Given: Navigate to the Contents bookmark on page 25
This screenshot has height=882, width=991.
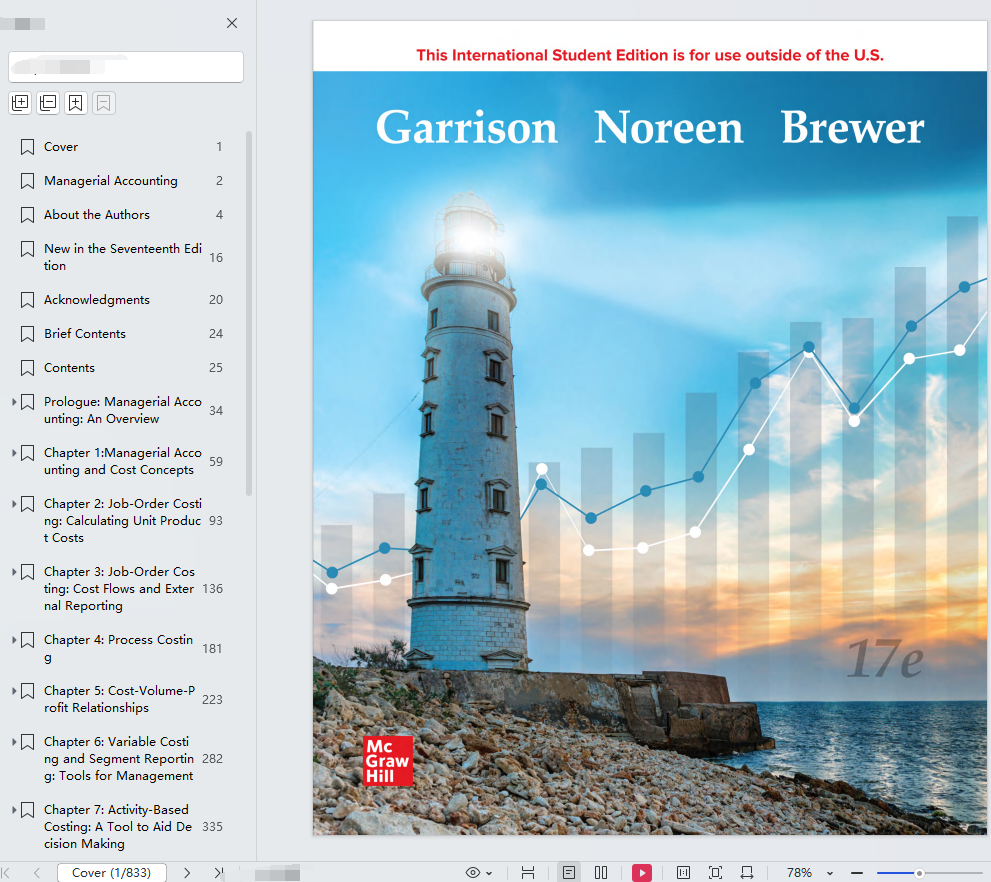Looking at the screenshot, I should (69, 368).
